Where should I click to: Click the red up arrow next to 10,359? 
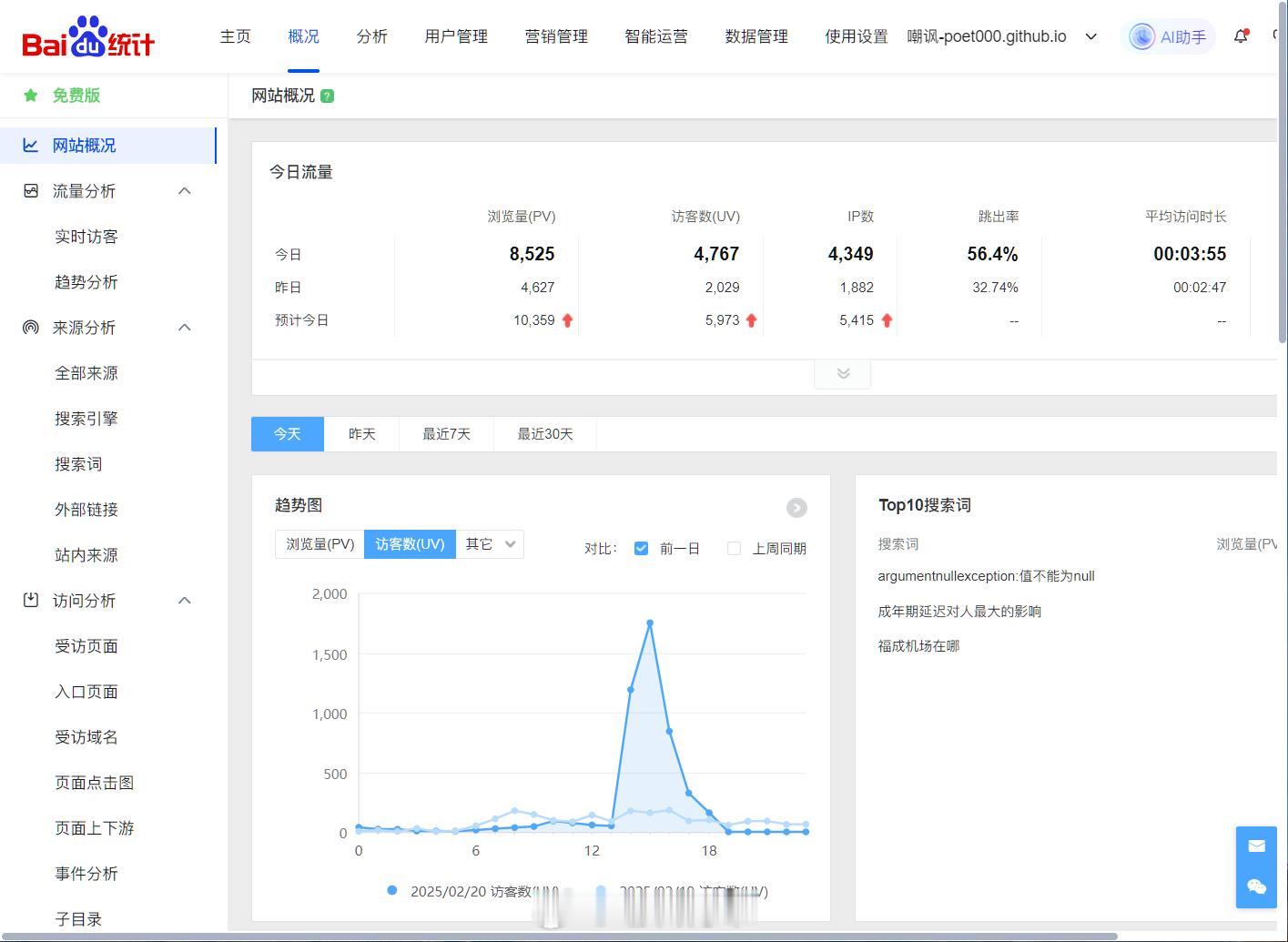coord(567,320)
